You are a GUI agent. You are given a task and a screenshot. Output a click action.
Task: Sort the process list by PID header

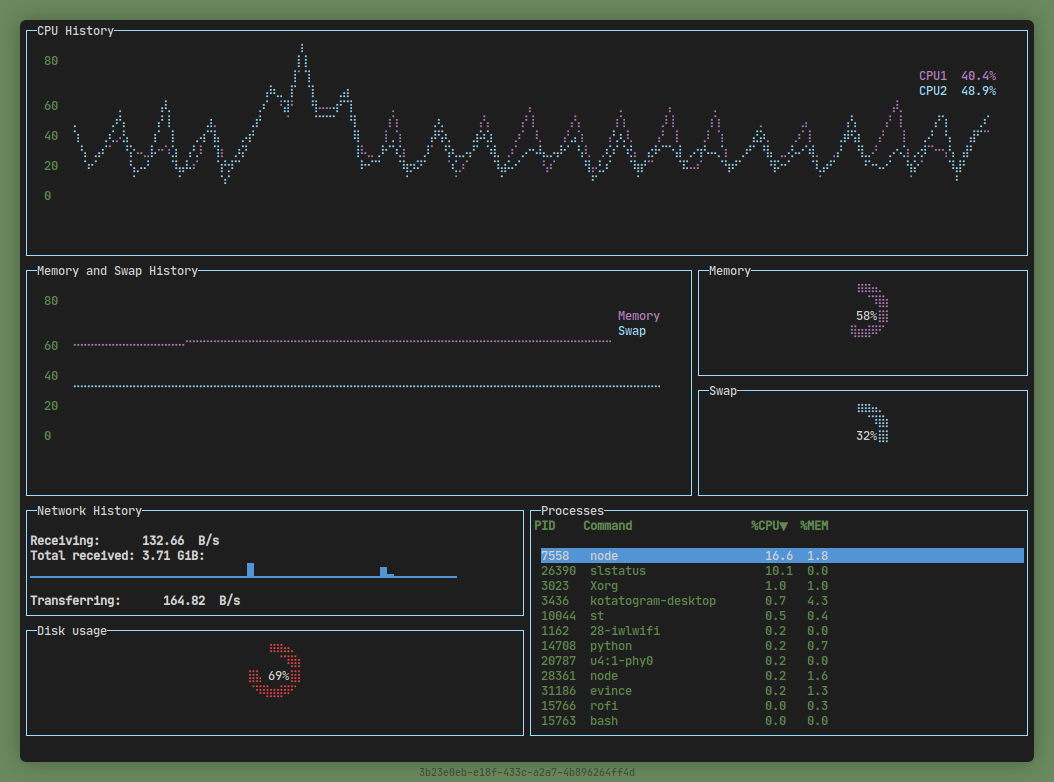[x=545, y=526]
